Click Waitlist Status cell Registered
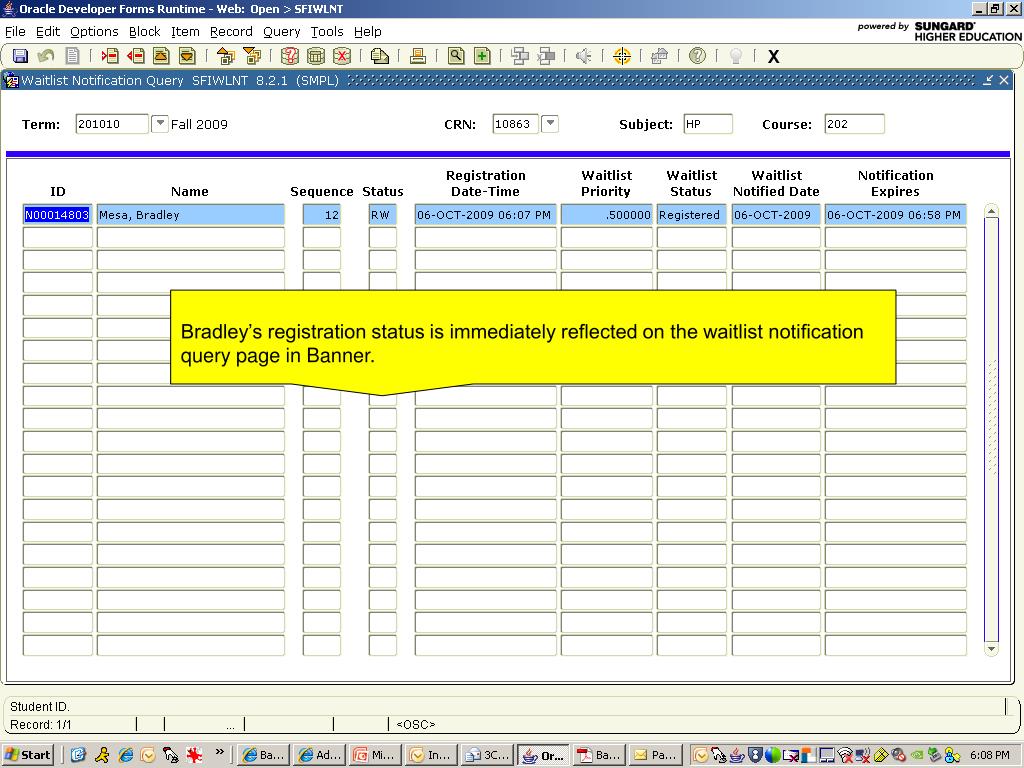Image resolution: width=1024 pixels, height=768 pixels. pos(692,215)
